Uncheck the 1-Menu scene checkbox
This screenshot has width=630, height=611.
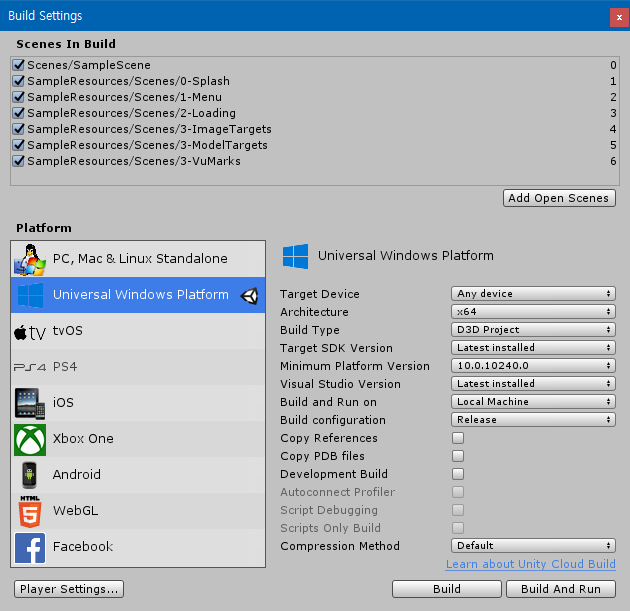(18, 97)
